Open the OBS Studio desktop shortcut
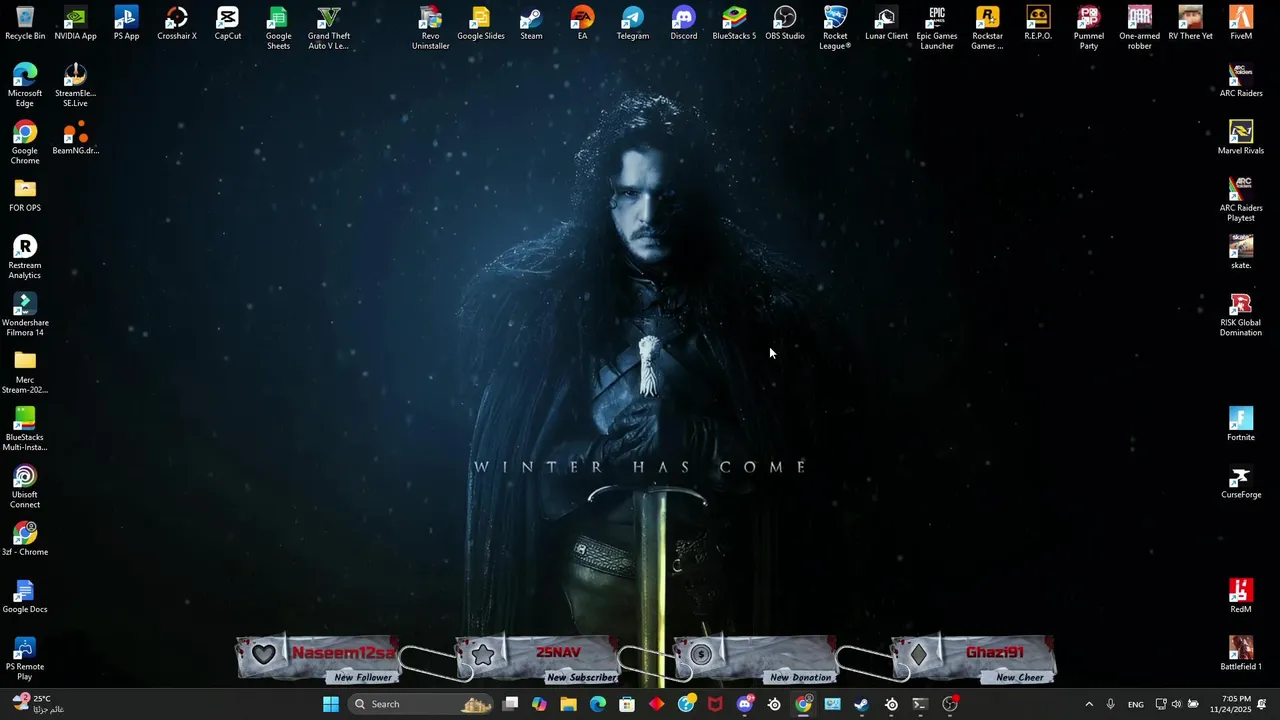Image resolution: width=1280 pixels, height=720 pixels. (785, 24)
